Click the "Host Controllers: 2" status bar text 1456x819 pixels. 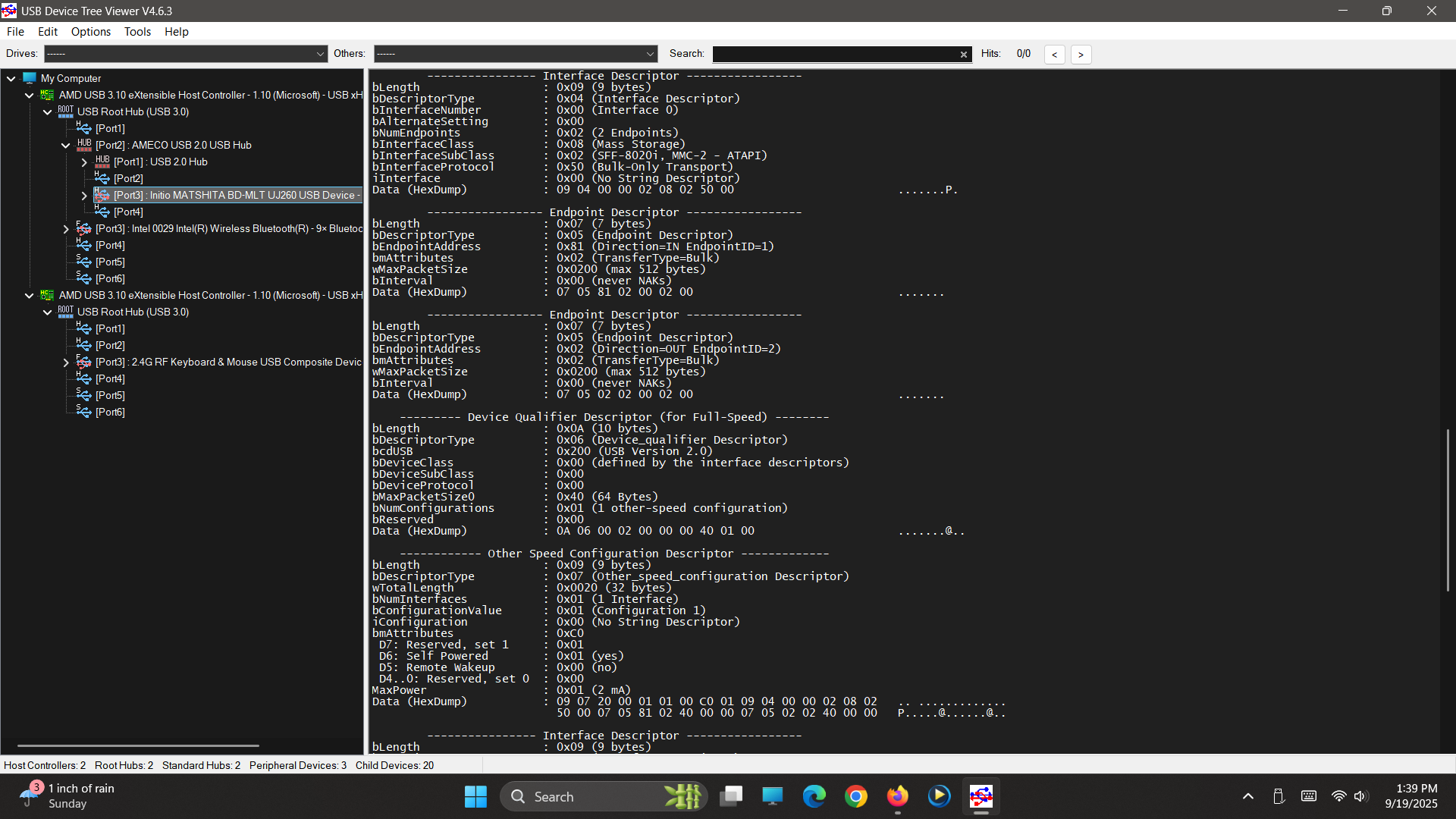45,765
